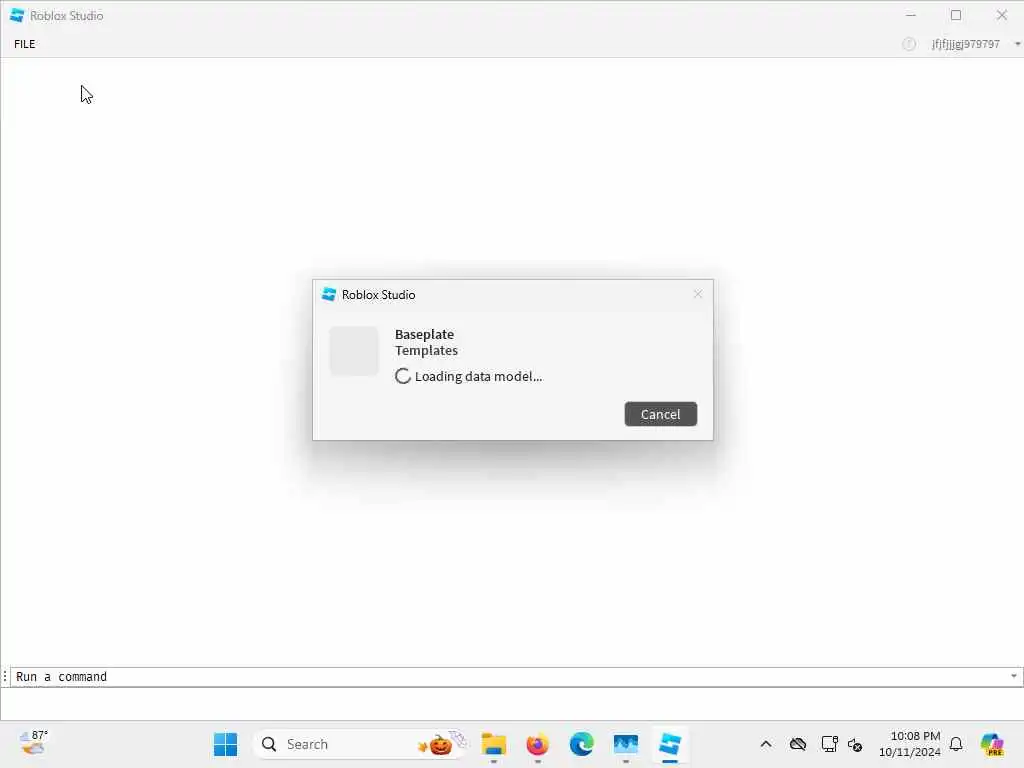Open Firefox from the taskbar
Screen dimensions: 1024x768
(x=537, y=744)
